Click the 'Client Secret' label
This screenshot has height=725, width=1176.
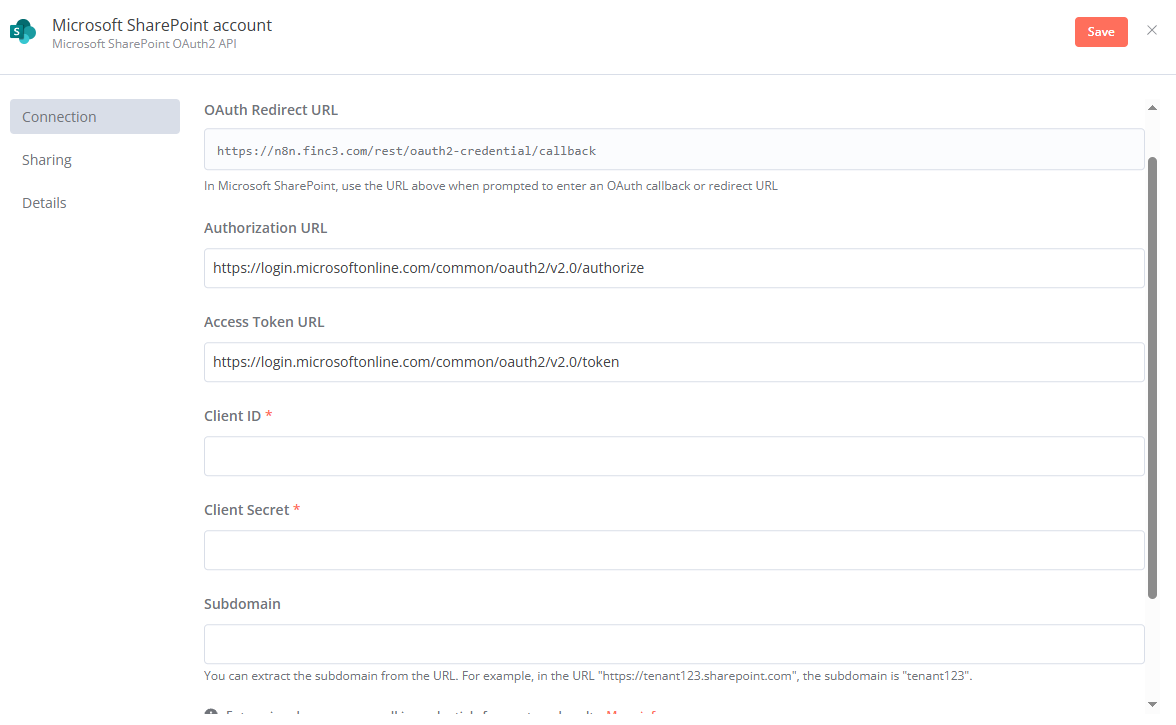pyautogui.click(x=247, y=510)
